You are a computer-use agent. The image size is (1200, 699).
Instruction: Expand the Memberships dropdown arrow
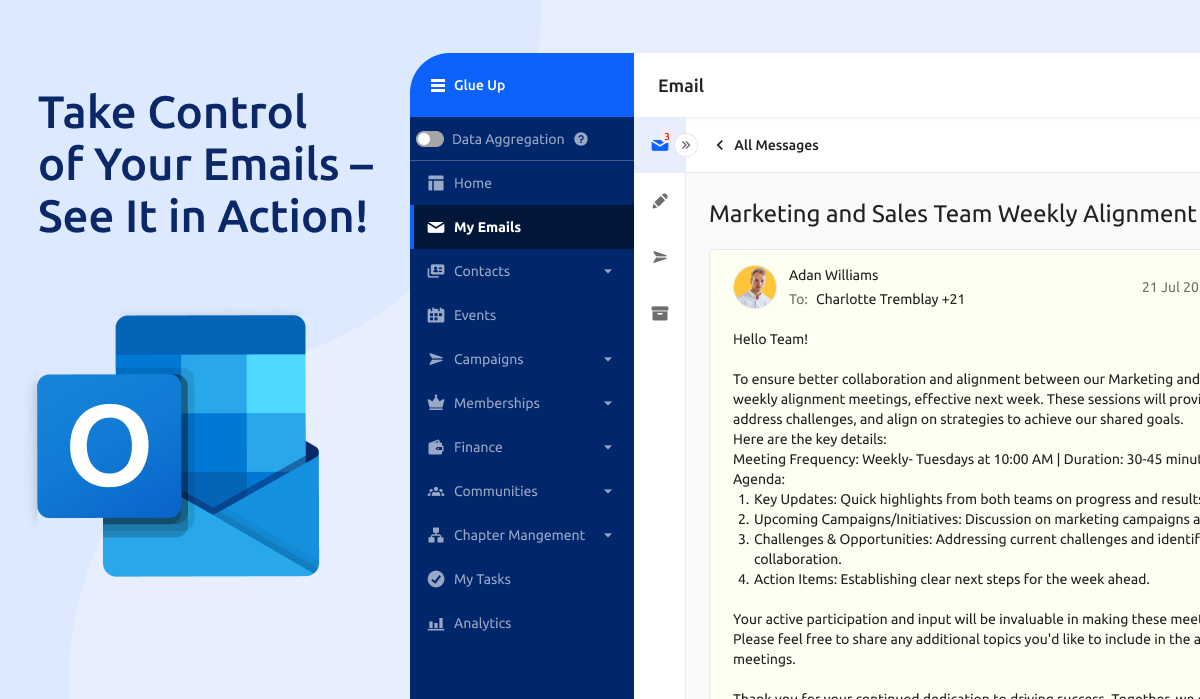pos(608,403)
